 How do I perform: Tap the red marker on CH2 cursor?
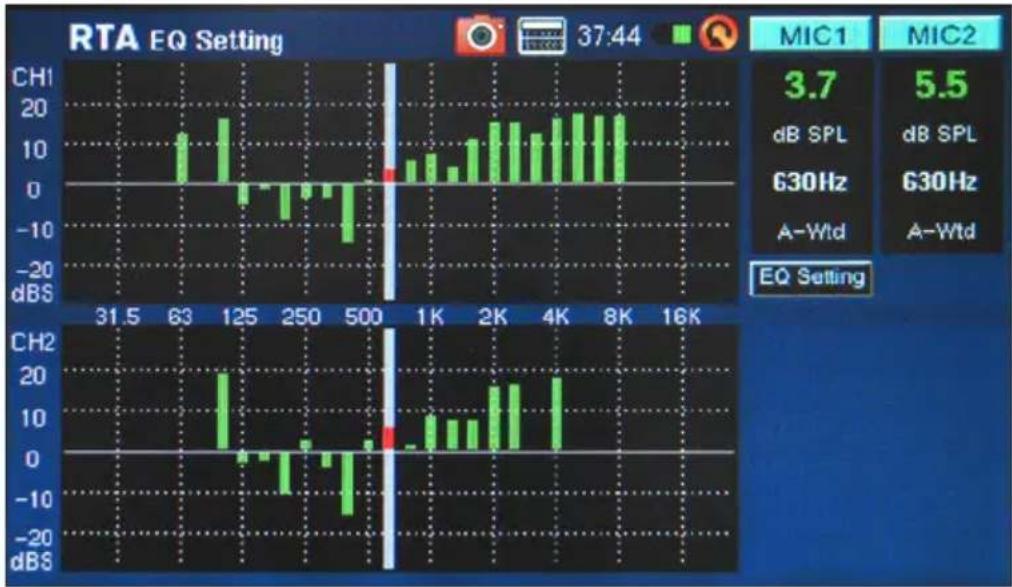389,437
